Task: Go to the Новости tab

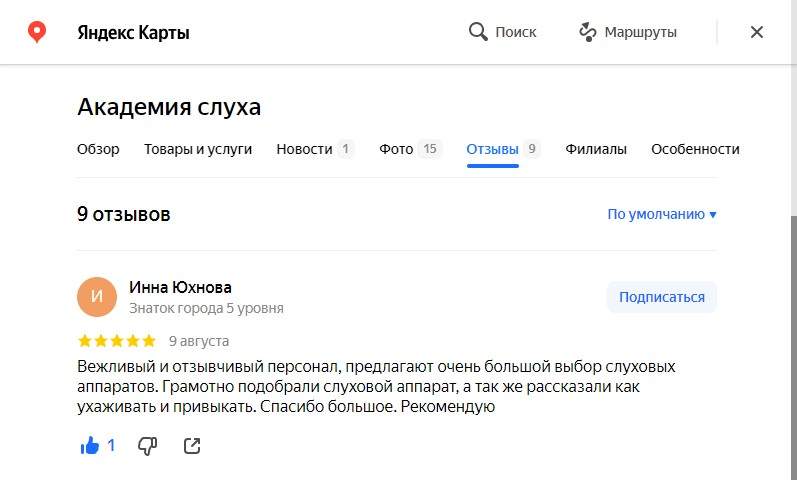Action: [x=304, y=149]
